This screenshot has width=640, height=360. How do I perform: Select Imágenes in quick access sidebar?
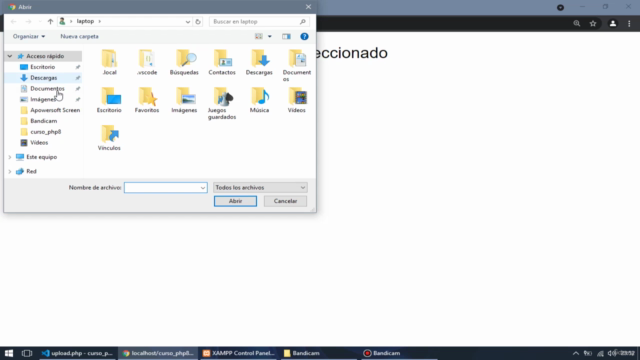(x=42, y=99)
